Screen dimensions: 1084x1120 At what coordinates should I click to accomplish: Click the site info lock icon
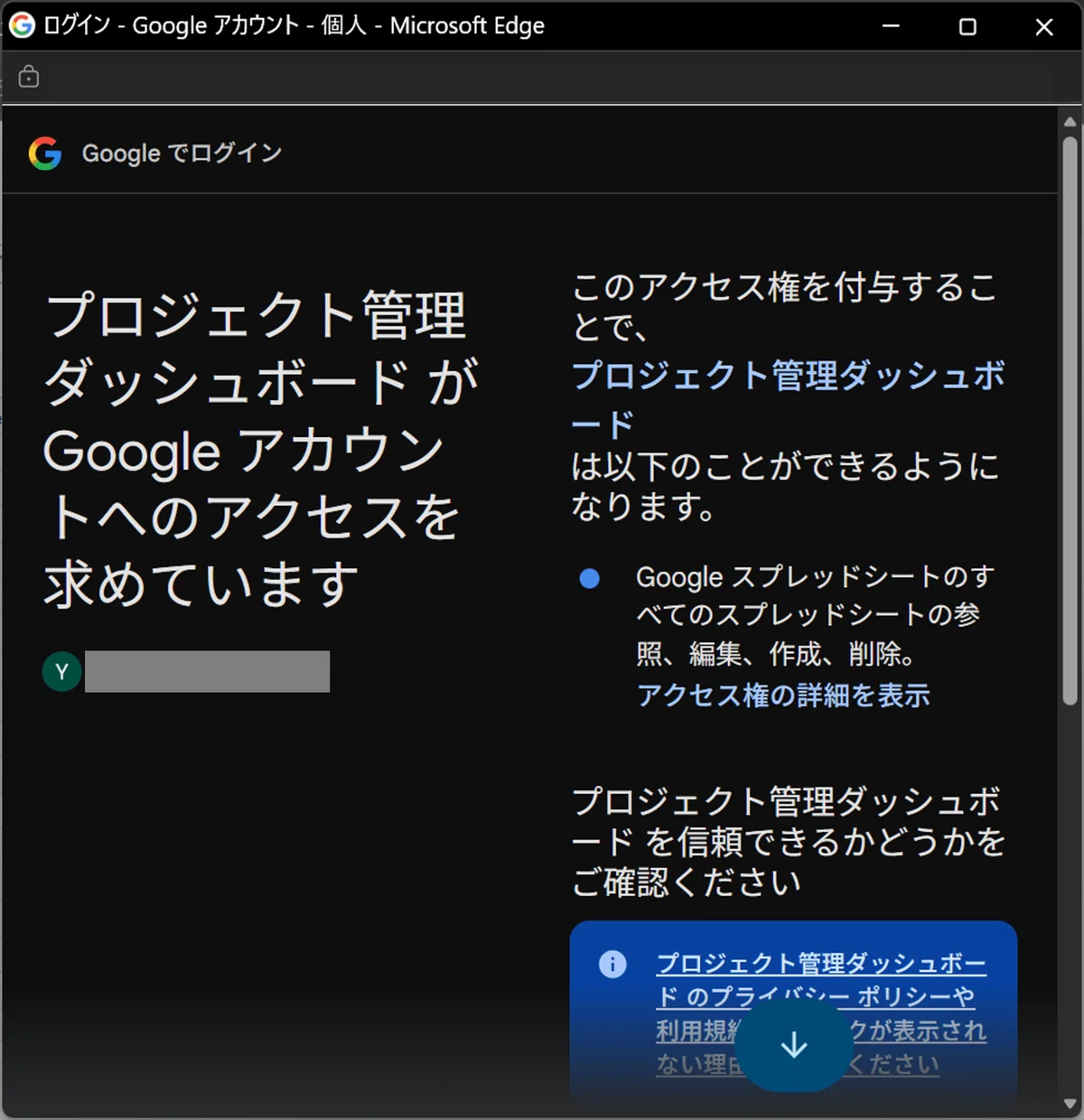(x=29, y=77)
